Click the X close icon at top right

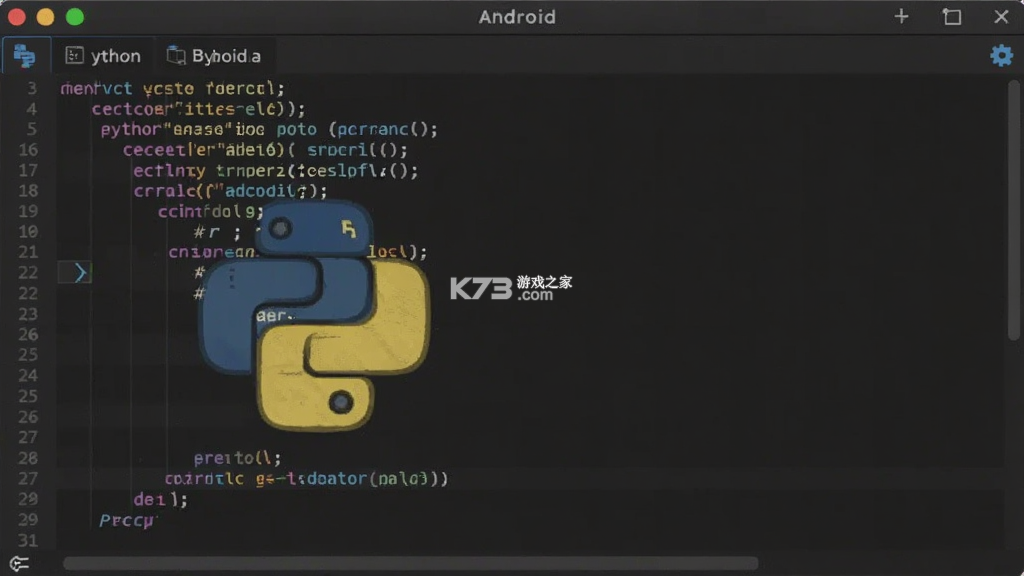pyautogui.click(x=1001, y=16)
